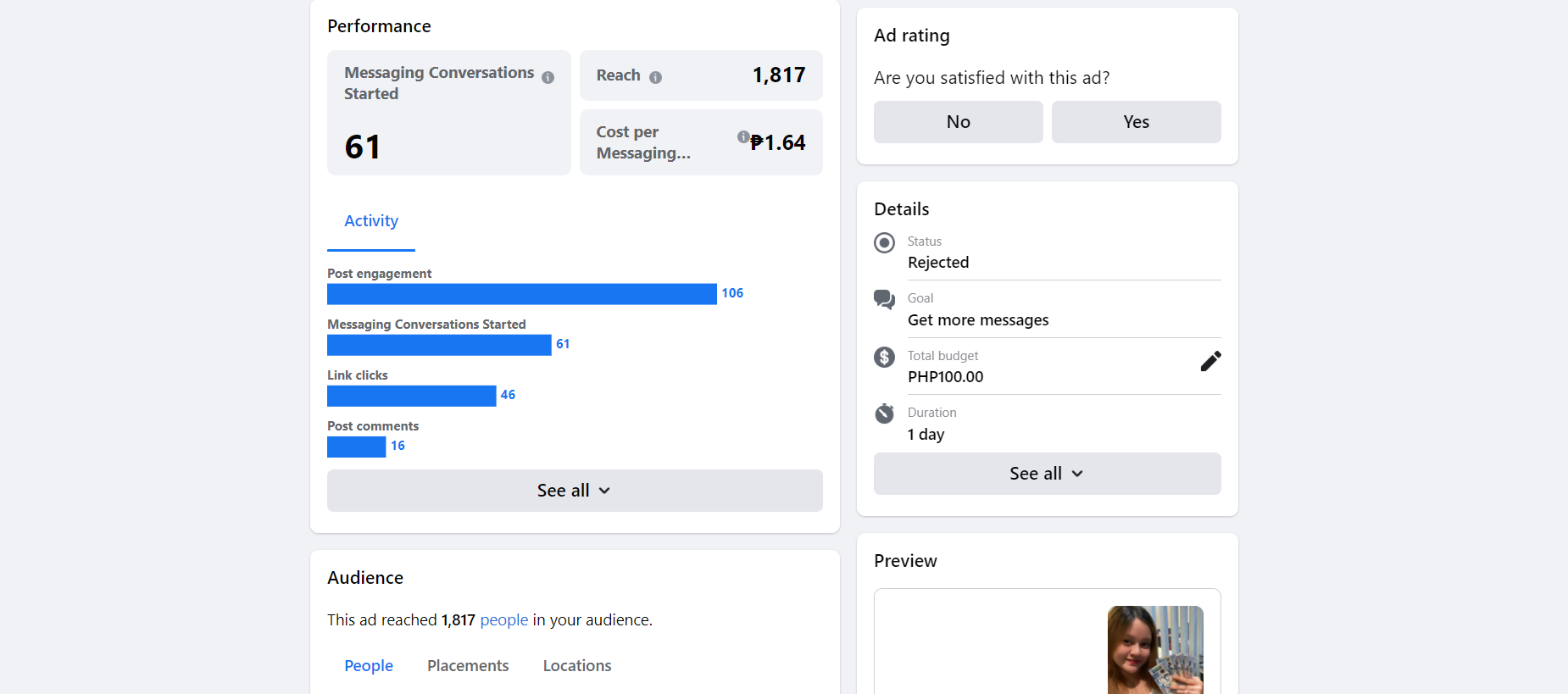Expand See all in Details panel
This screenshot has width=1568, height=694.
tap(1047, 474)
